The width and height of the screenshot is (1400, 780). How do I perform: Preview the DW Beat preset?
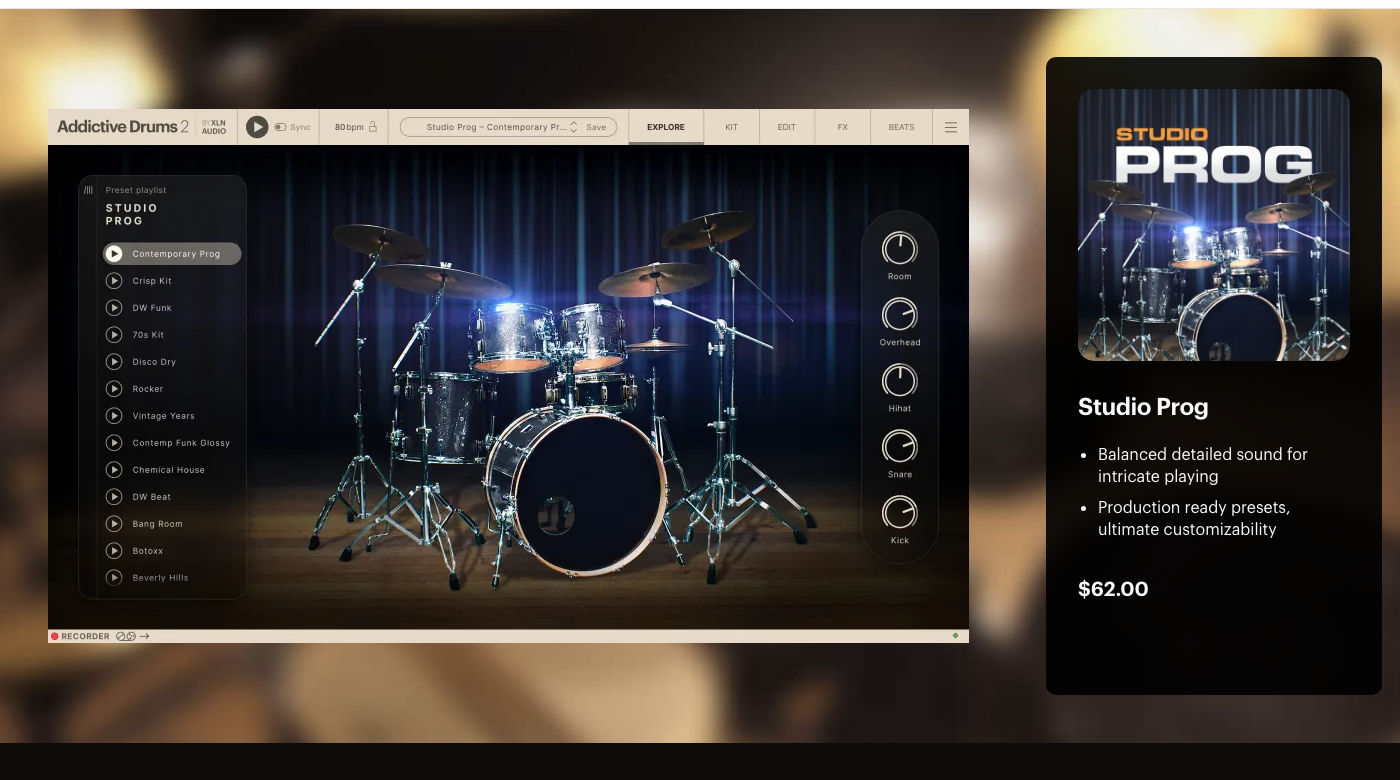pyautogui.click(x=114, y=497)
